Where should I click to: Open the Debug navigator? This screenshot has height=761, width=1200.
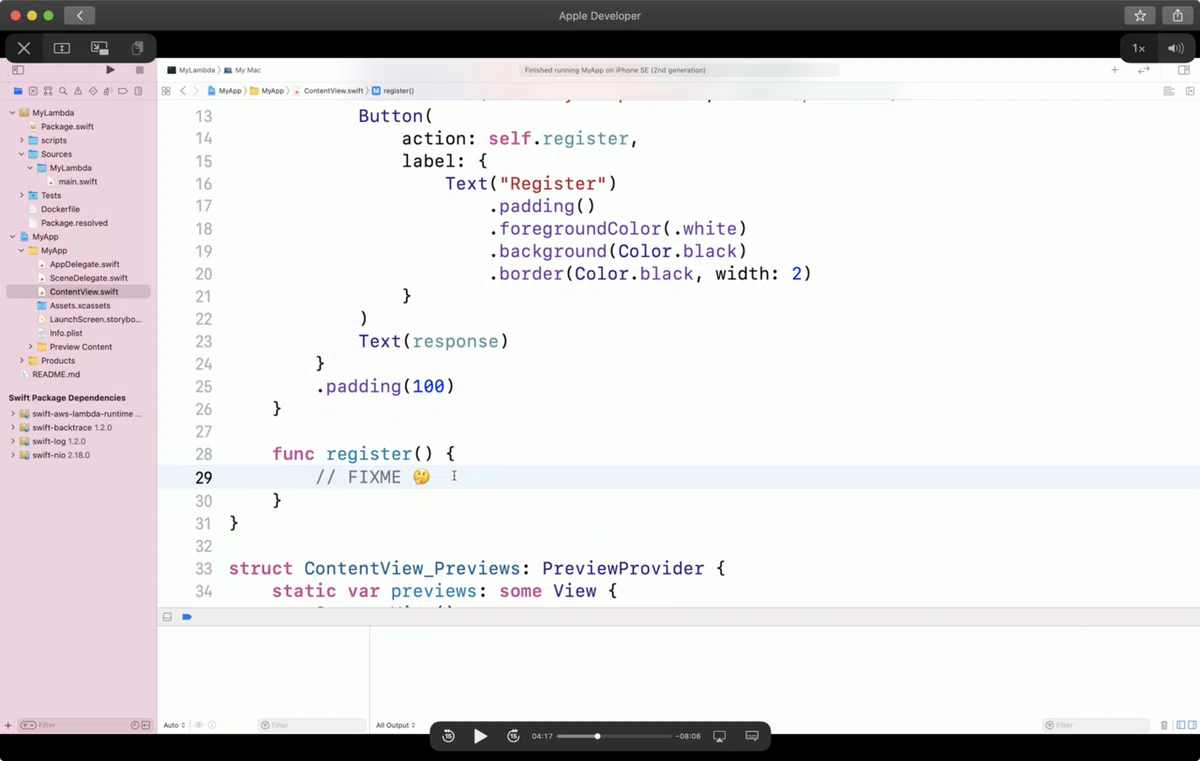click(108, 91)
